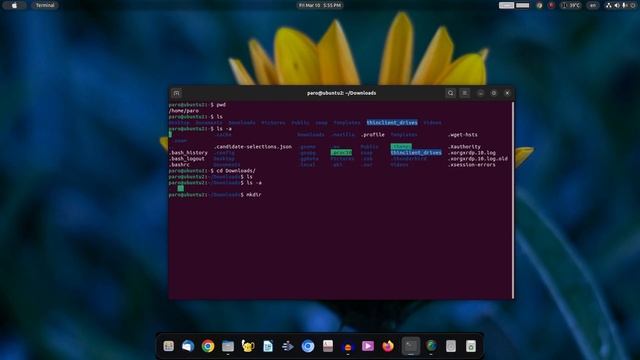Image resolution: width=640 pixels, height=360 pixels.
Task: Click the terminal vertical scrollbar
Action: click(513, 200)
